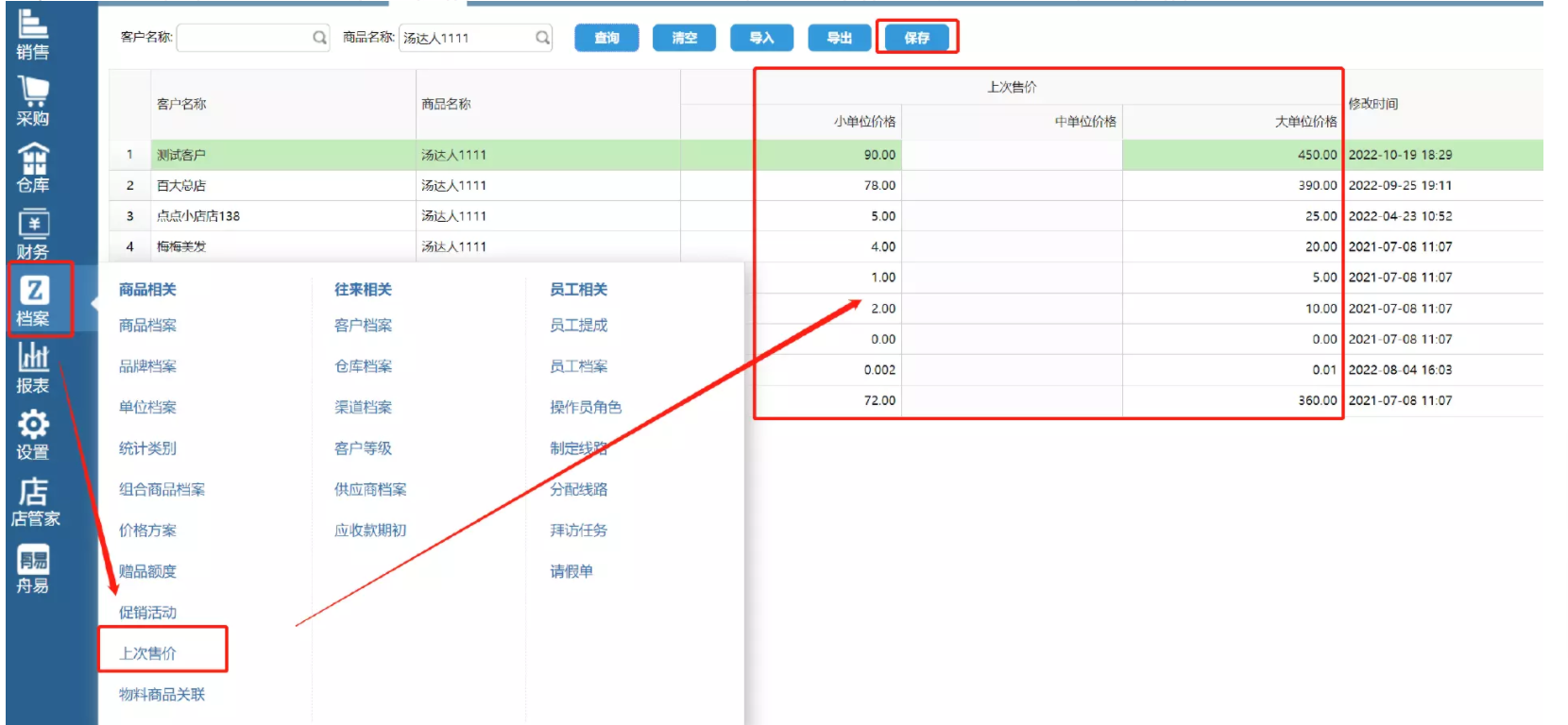
Task: Open the 舟易 sidebar icon
Action: 33,568
